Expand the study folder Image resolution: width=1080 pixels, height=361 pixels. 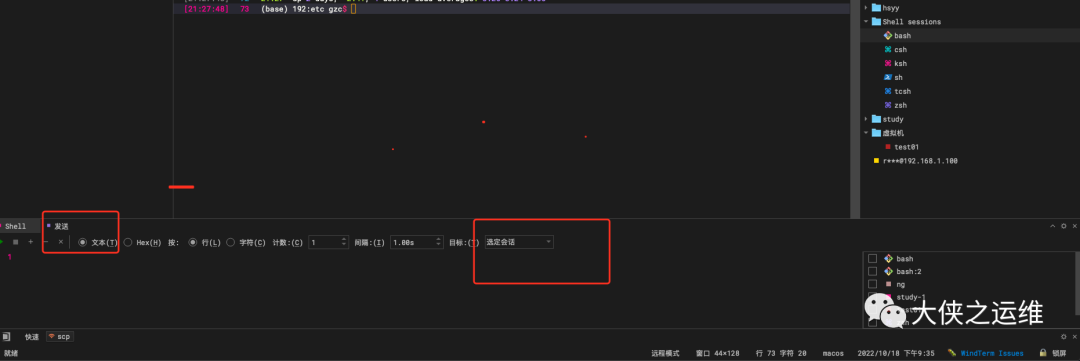(866, 119)
